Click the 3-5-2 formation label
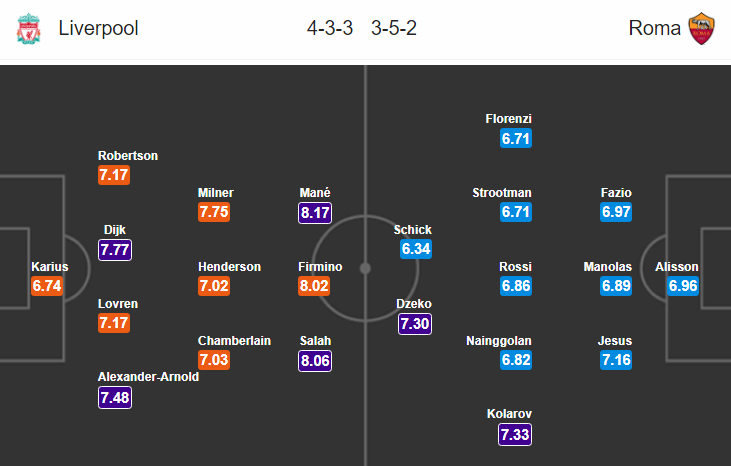The height and width of the screenshot is (466, 731). point(394,28)
